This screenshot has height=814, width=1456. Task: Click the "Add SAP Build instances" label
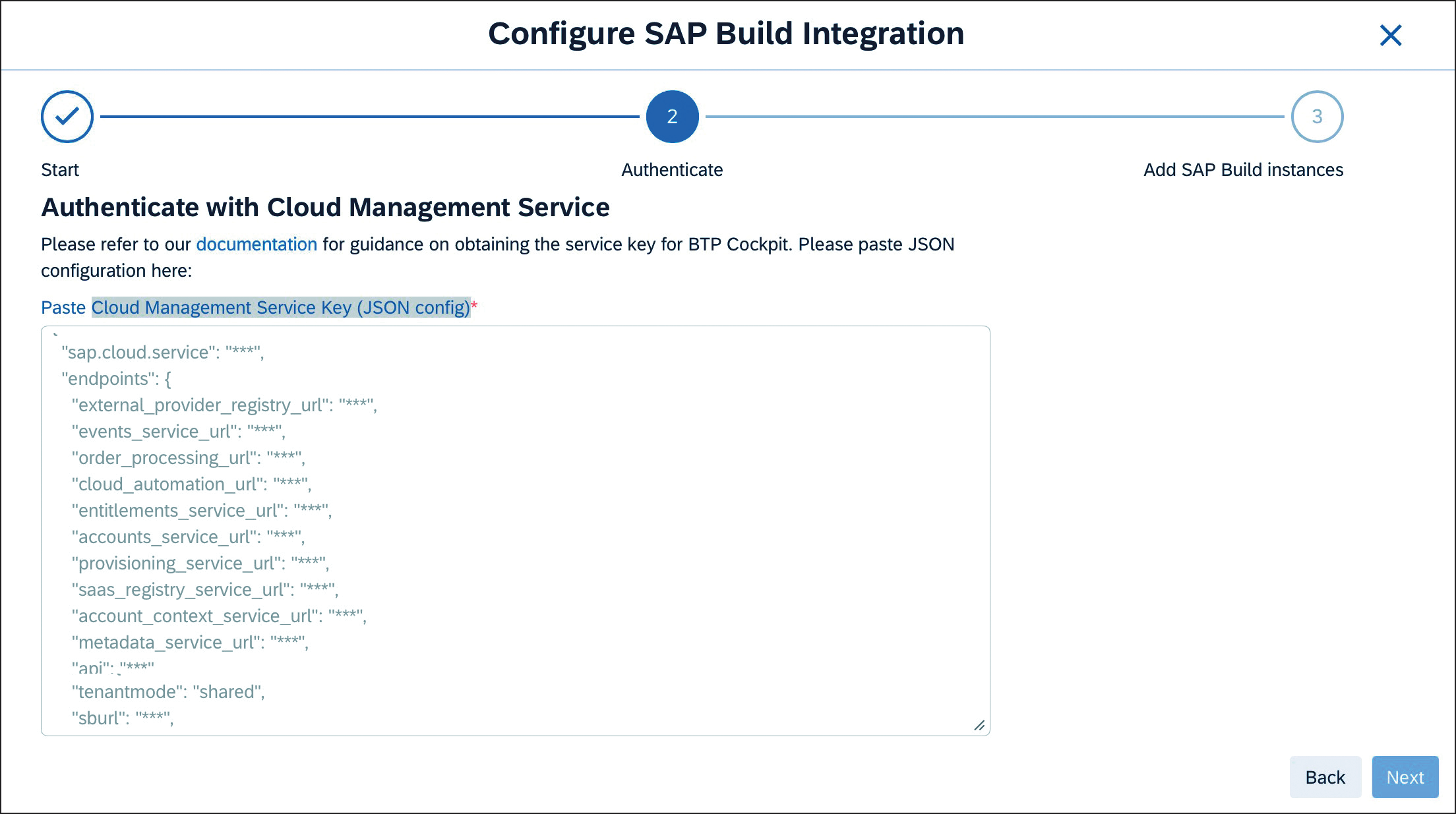(1243, 170)
